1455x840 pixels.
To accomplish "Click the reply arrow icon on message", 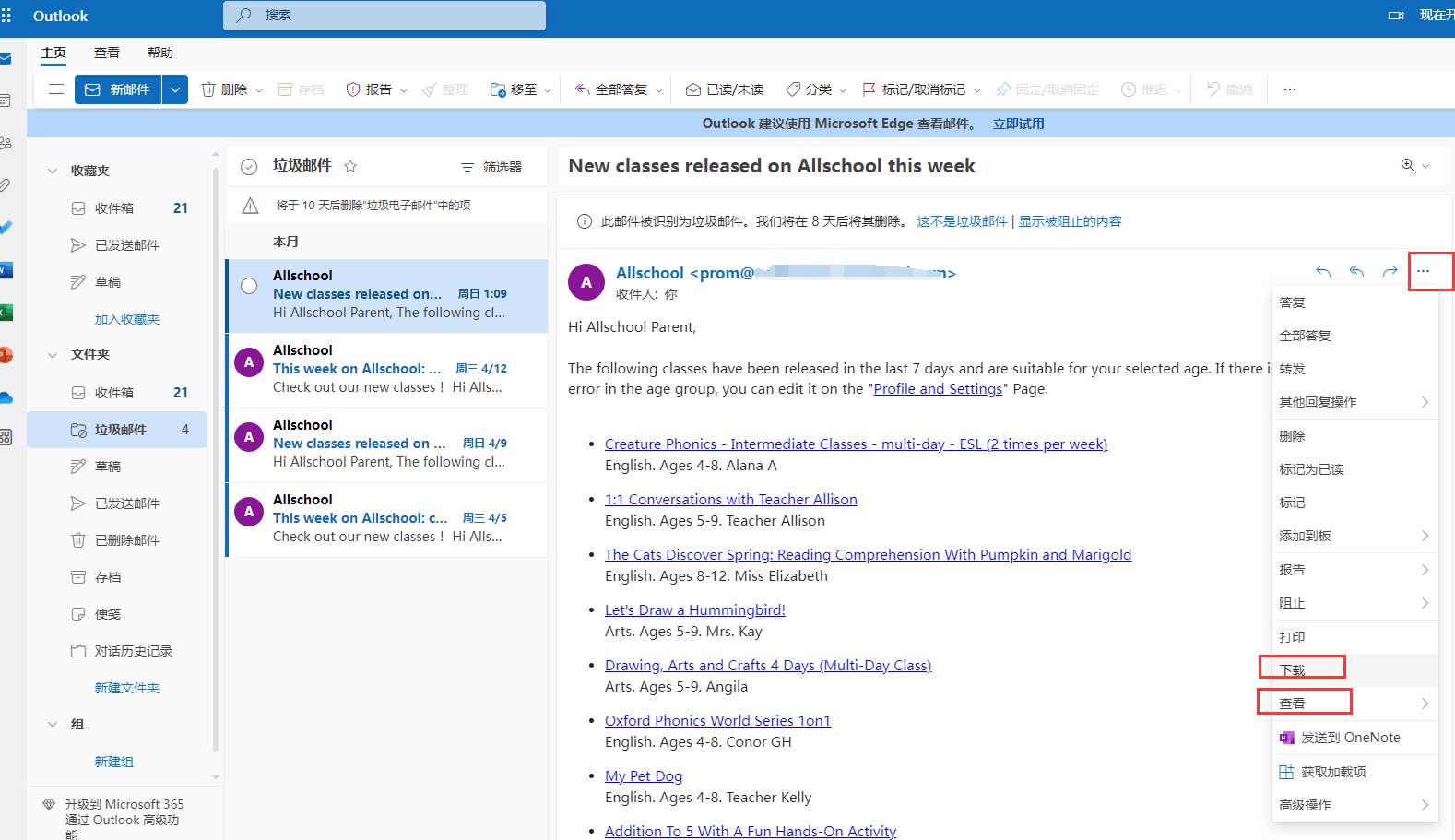I will 1323,271.
